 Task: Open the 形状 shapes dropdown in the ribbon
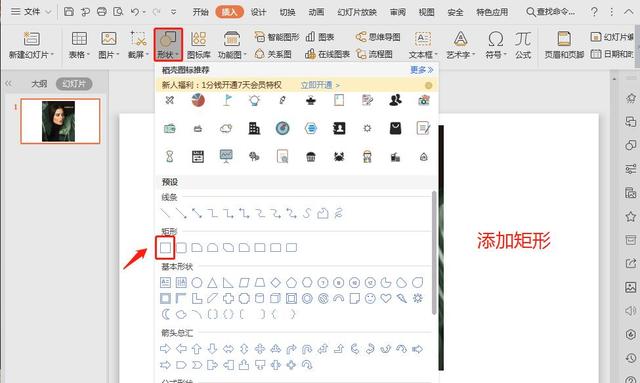pos(168,45)
